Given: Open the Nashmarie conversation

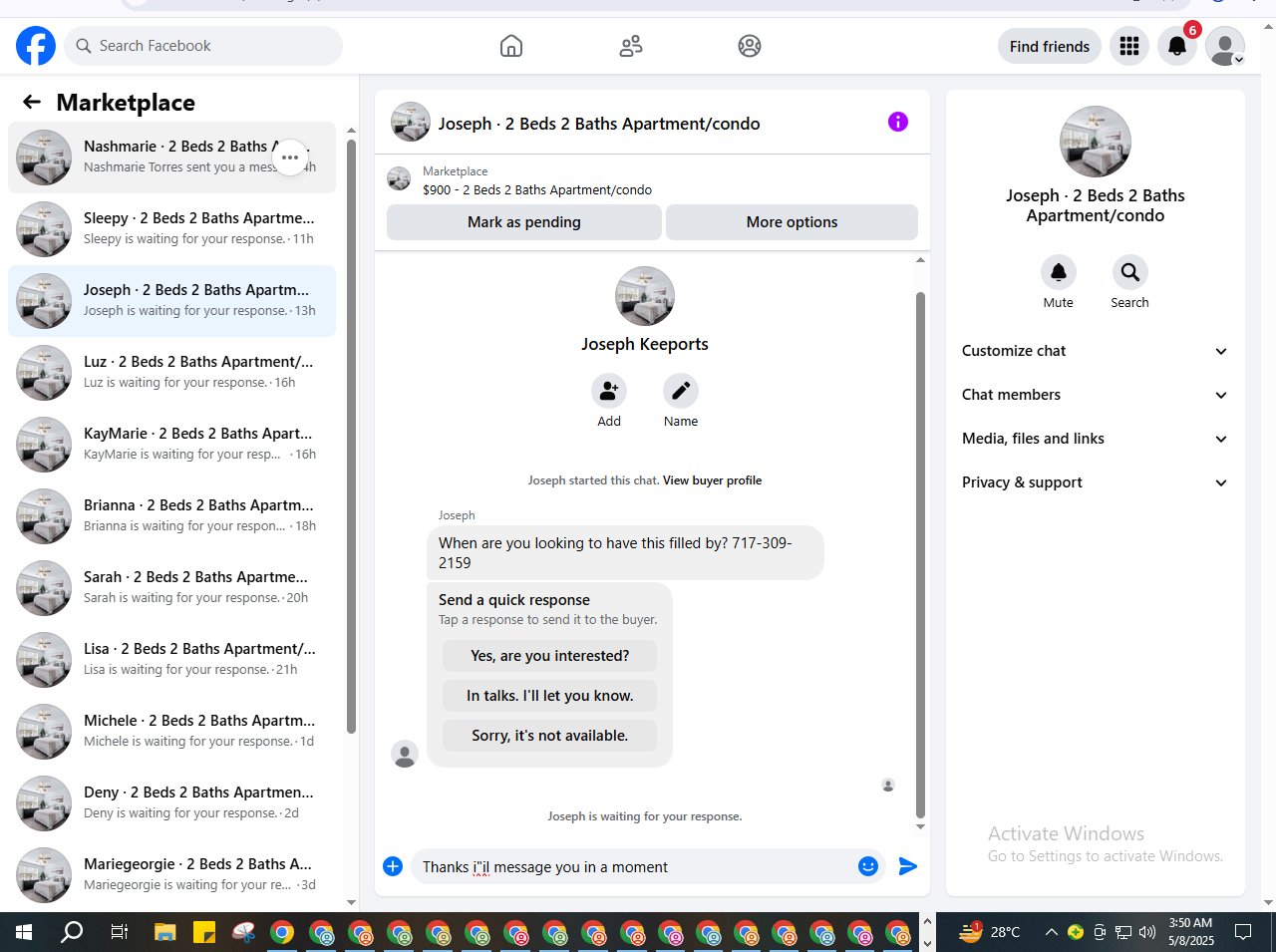Looking at the screenshot, I should [171, 158].
